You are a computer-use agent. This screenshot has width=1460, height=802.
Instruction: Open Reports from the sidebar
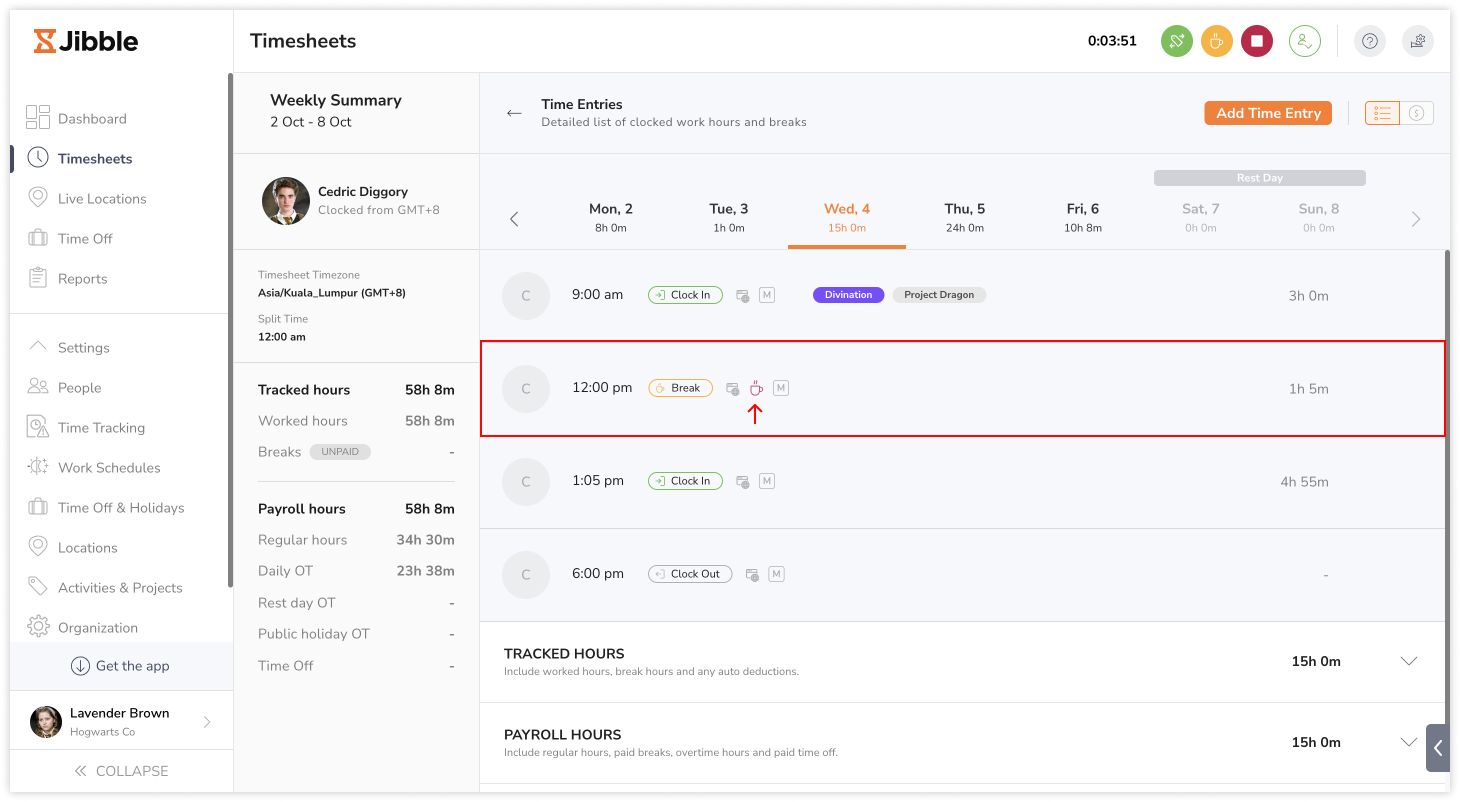pos(80,278)
